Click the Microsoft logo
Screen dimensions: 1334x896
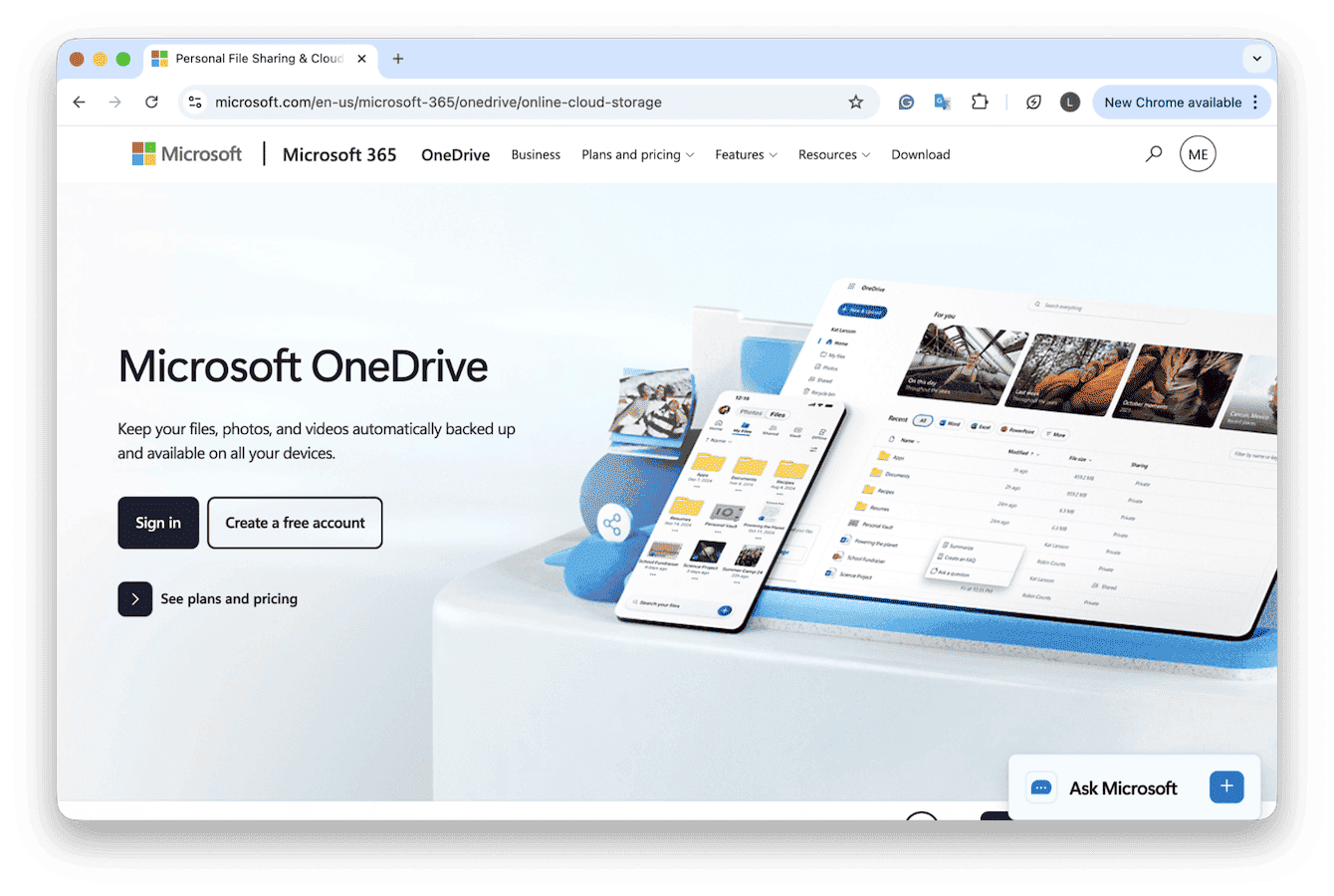tap(187, 154)
